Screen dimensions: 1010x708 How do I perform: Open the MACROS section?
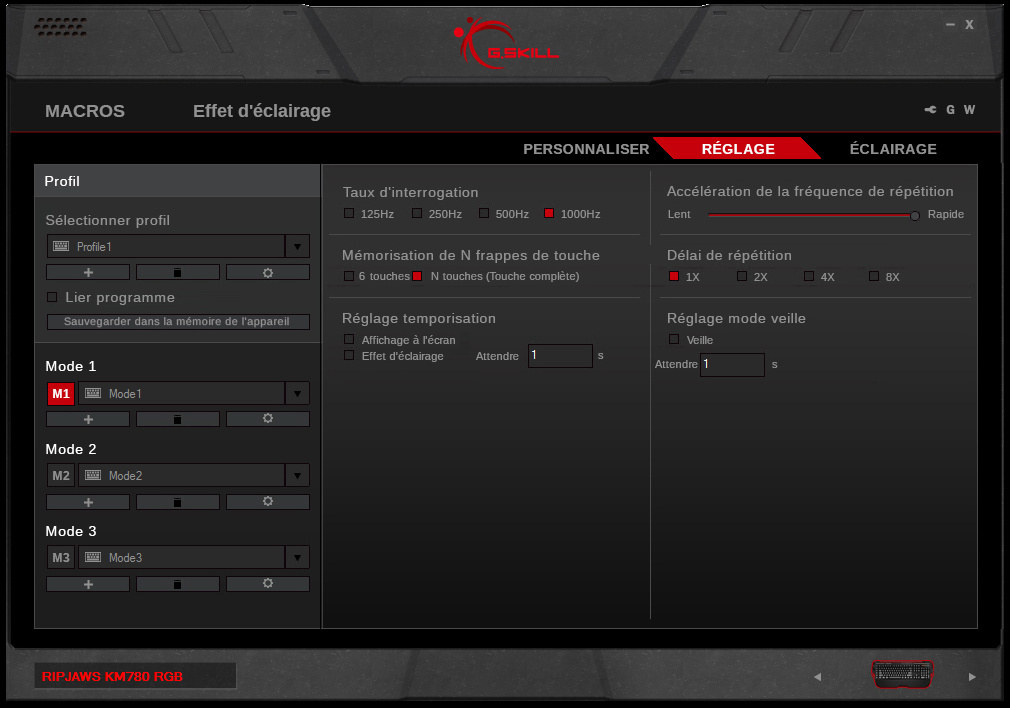[x=85, y=111]
